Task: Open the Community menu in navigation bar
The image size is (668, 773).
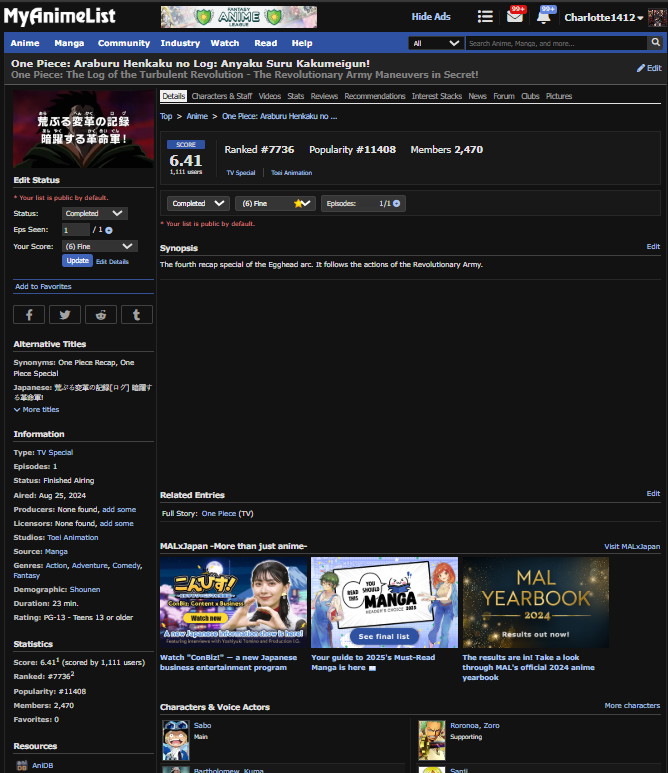Action: point(124,43)
